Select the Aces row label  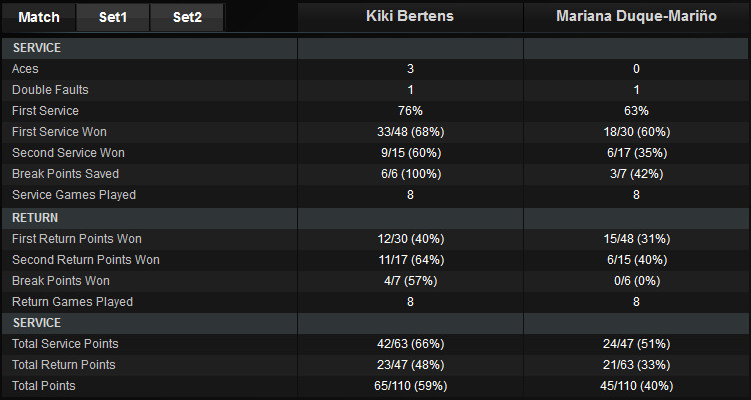25,69
